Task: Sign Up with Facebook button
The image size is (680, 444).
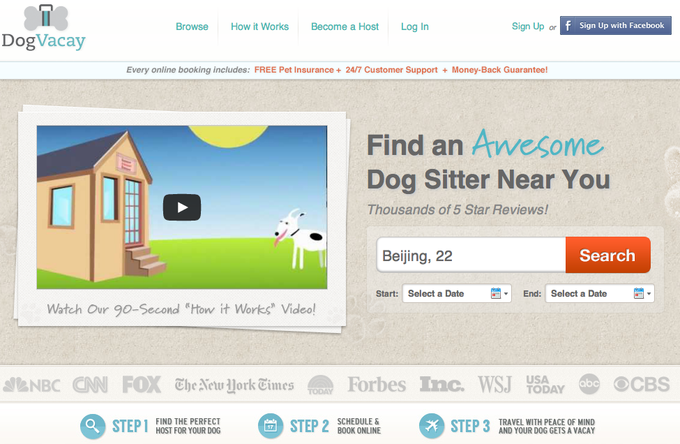Action: point(615,26)
